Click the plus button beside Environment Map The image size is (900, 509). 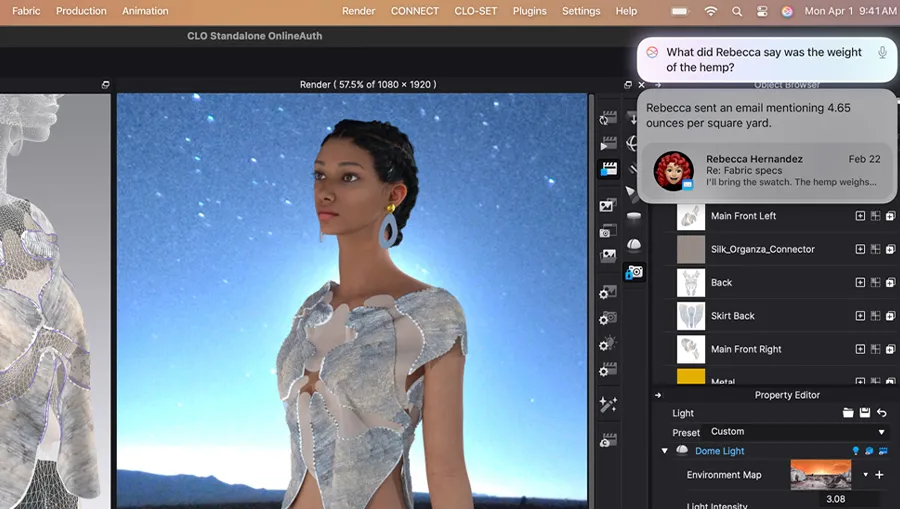[x=879, y=475]
